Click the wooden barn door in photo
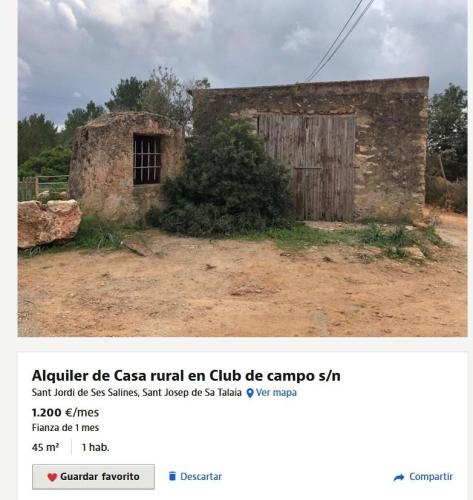This screenshot has width=473, height=500. click(x=306, y=167)
